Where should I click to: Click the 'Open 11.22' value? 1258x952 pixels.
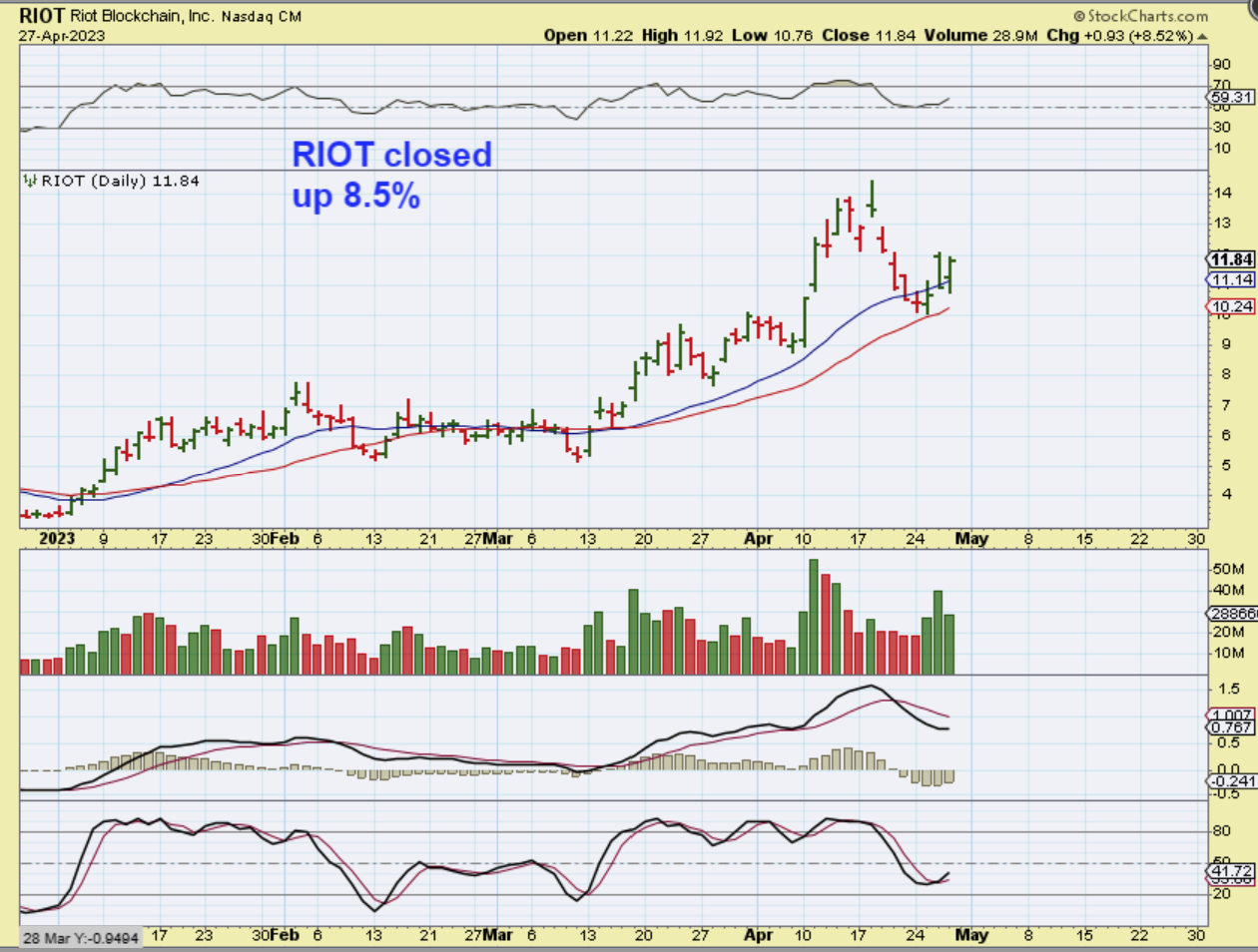tap(587, 35)
